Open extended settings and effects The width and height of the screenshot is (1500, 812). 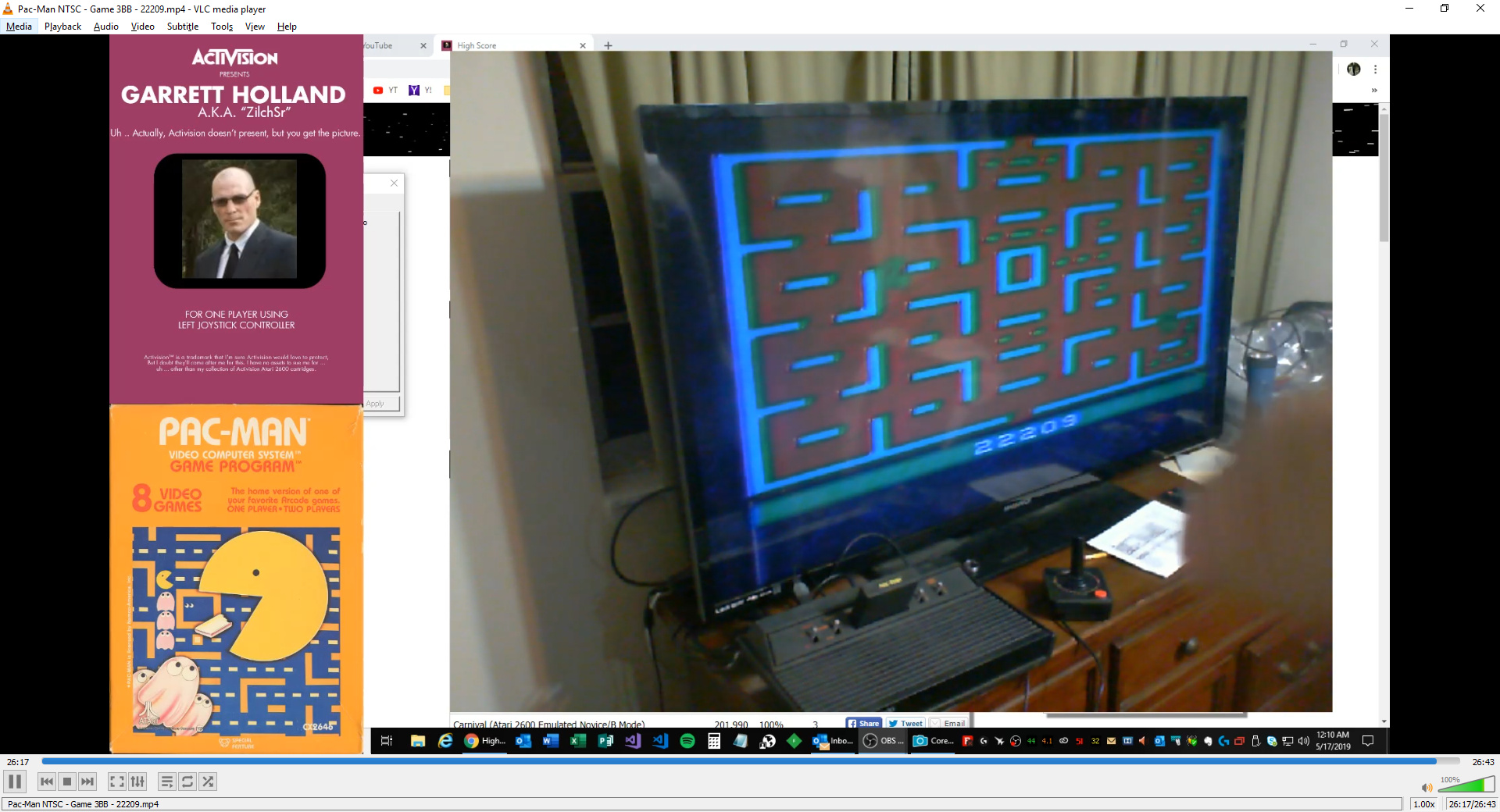tap(137, 782)
